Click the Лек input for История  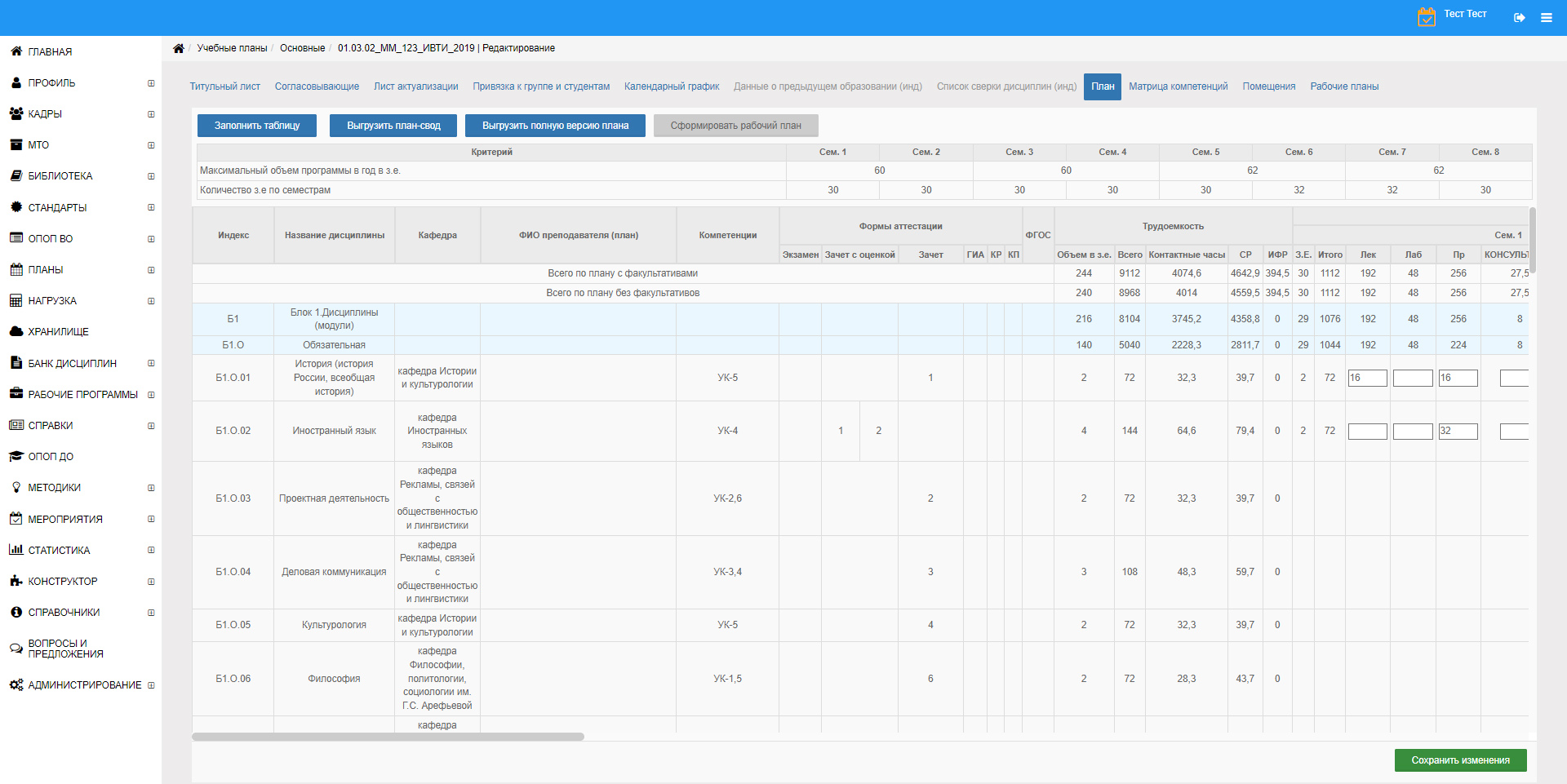1368,378
